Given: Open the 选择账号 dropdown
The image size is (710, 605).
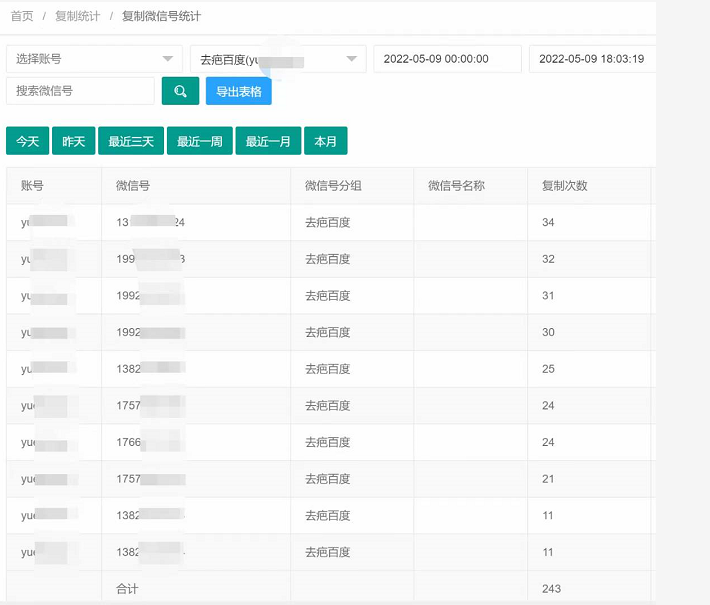Looking at the screenshot, I should click(x=94, y=59).
